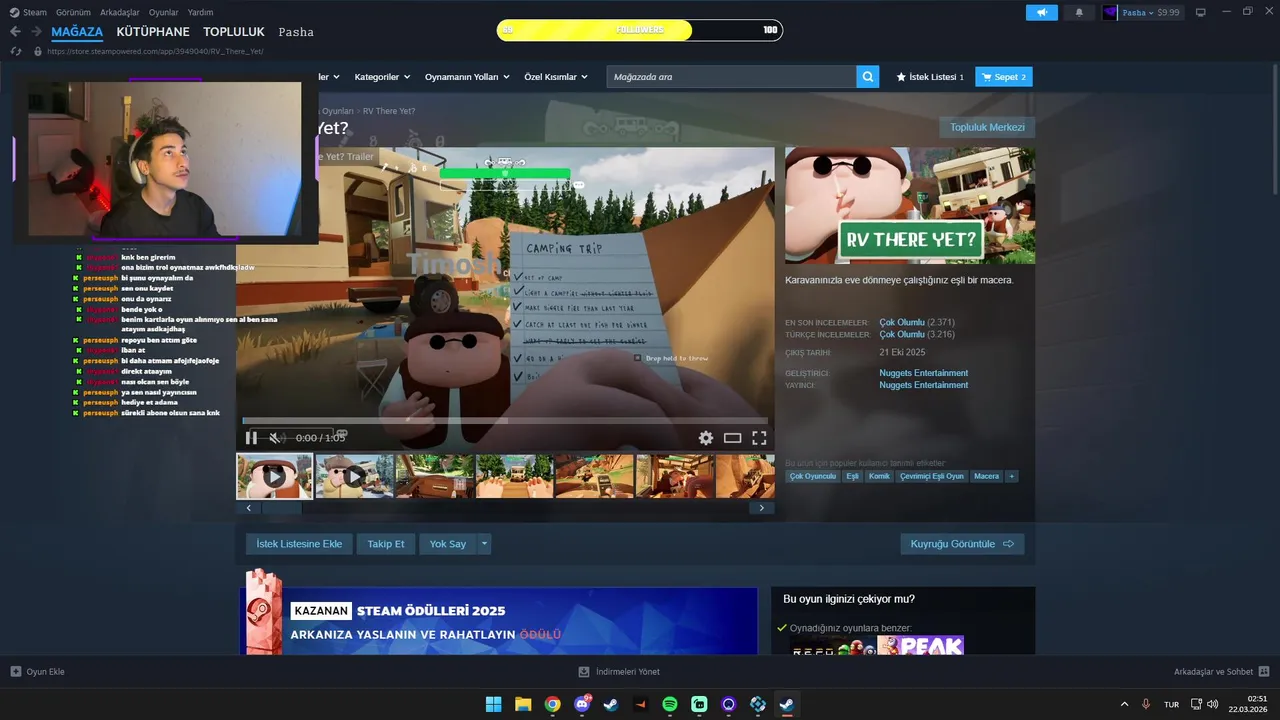Open the announcements megaphone button
Screen dimensions: 1280x720
[x=1041, y=13]
